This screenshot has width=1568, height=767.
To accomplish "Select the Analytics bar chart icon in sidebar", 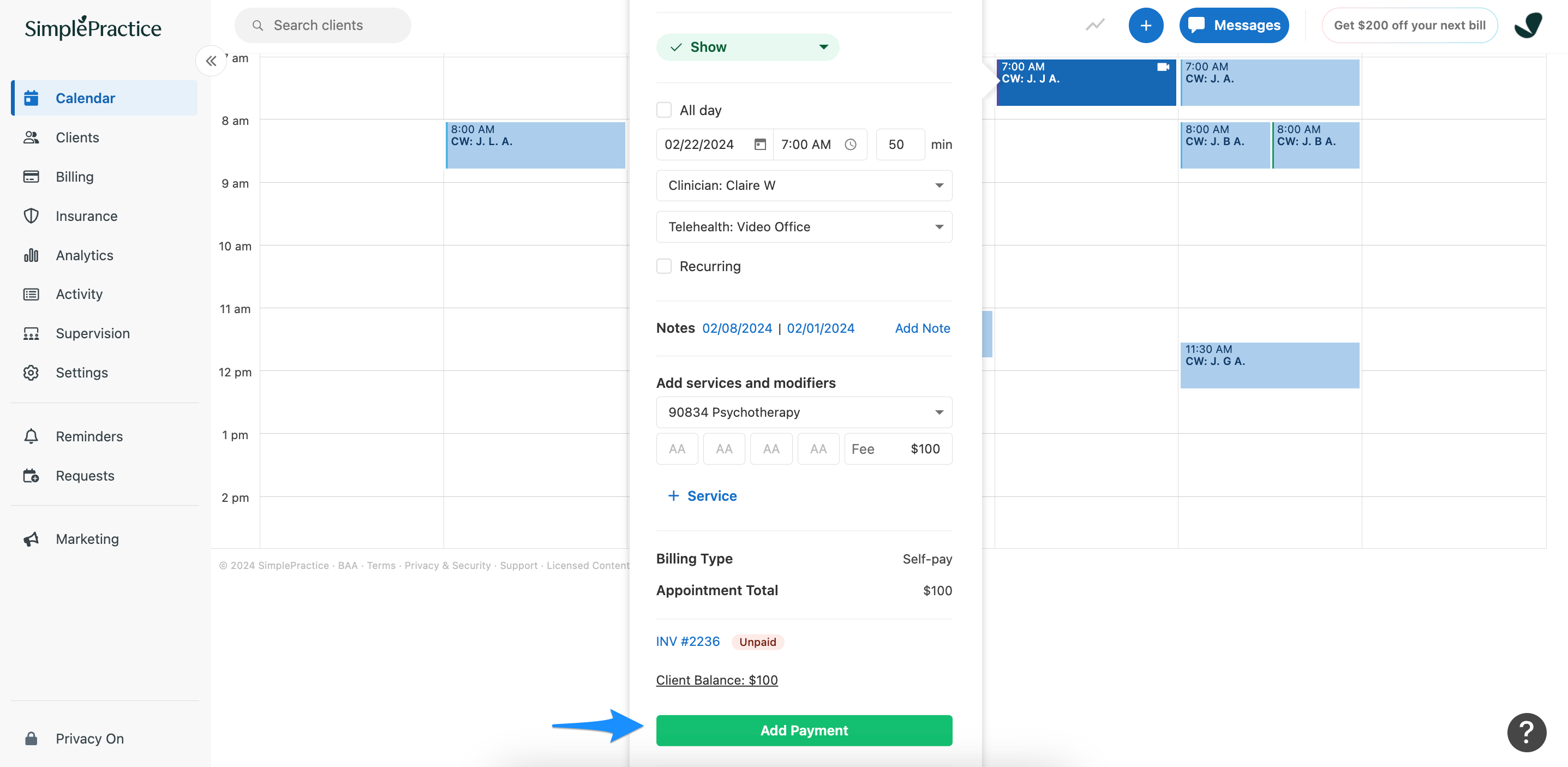I will [31, 255].
